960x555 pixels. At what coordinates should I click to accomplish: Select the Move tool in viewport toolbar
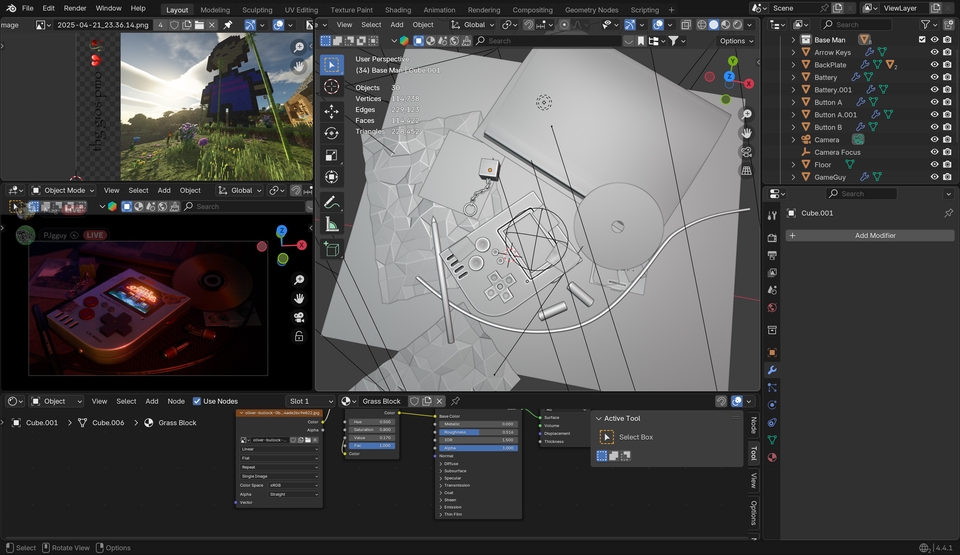(332, 110)
